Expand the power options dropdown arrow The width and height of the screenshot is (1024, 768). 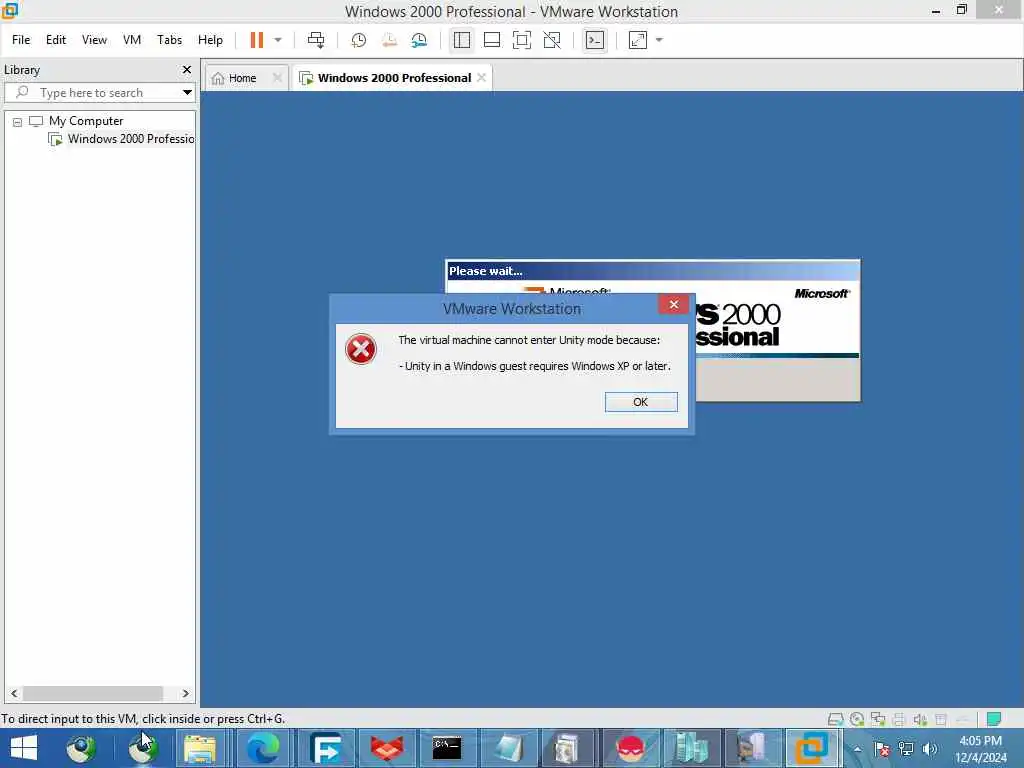278,40
